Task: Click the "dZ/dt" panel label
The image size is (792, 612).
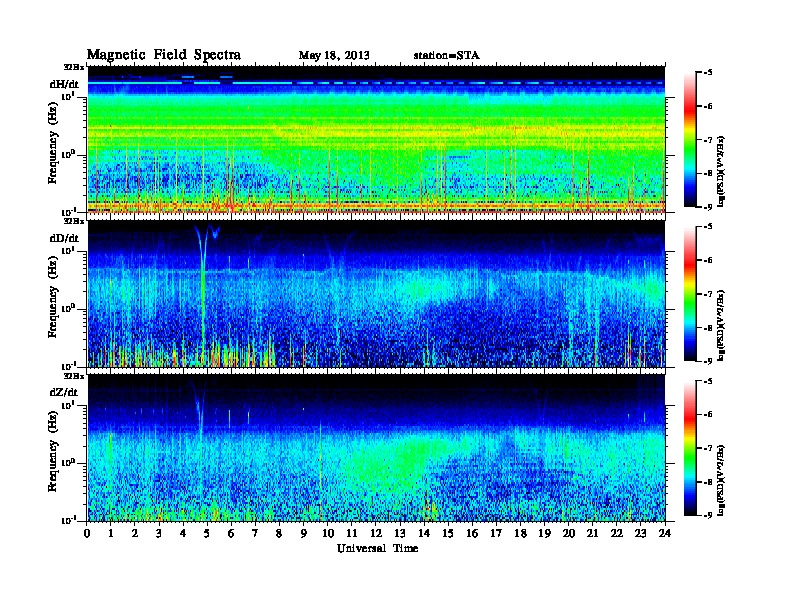Action: (64, 392)
